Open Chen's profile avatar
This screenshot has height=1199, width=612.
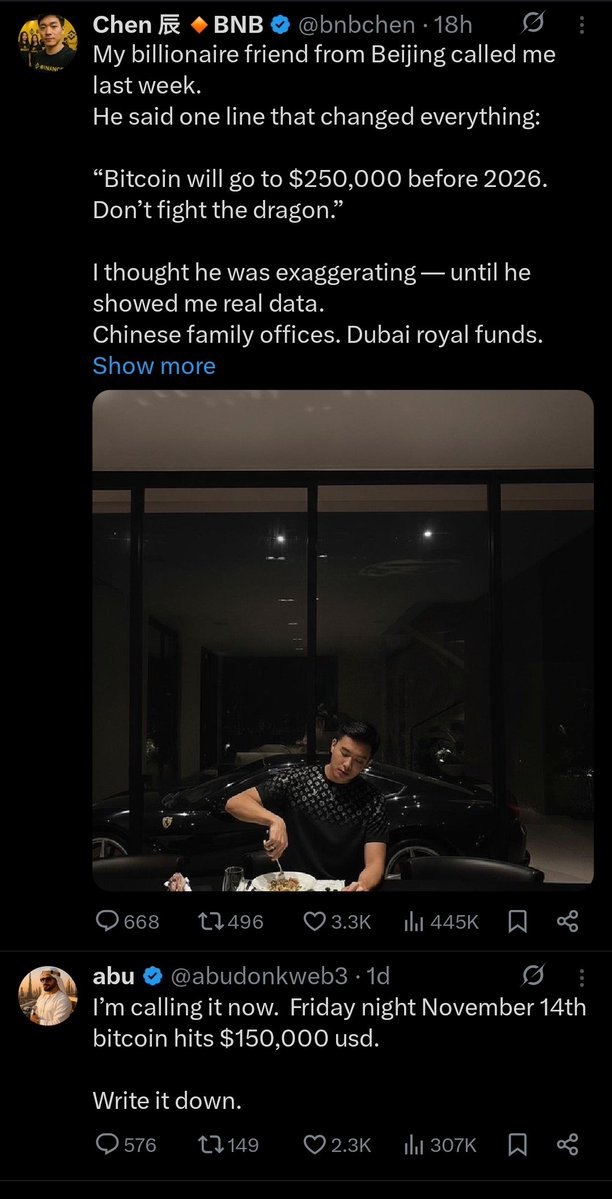[47, 43]
